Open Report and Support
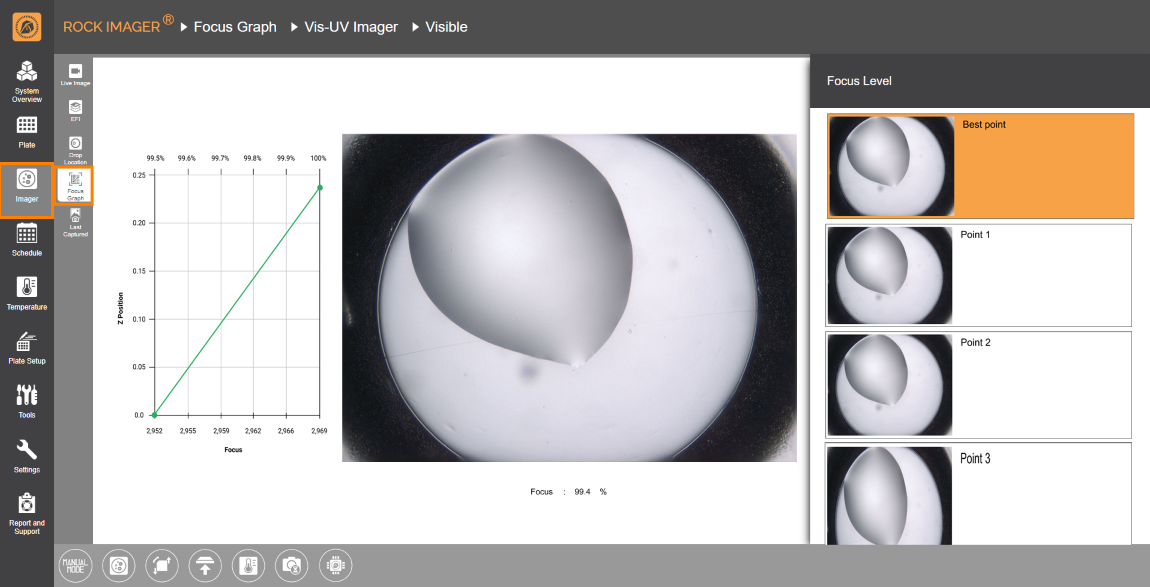The image size is (1150, 587). pyautogui.click(x=27, y=513)
